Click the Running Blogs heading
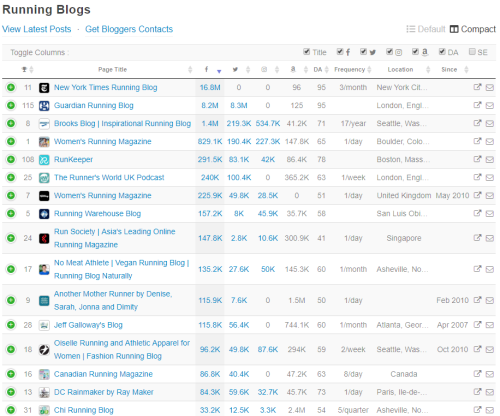The image size is (500, 416). [46, 10]
